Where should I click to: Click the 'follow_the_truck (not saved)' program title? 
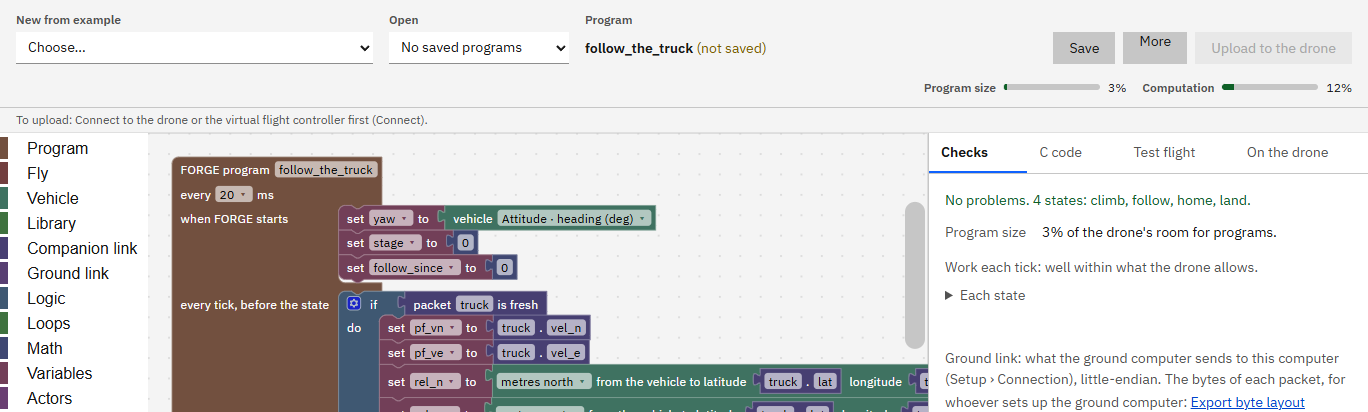(675, 48)
